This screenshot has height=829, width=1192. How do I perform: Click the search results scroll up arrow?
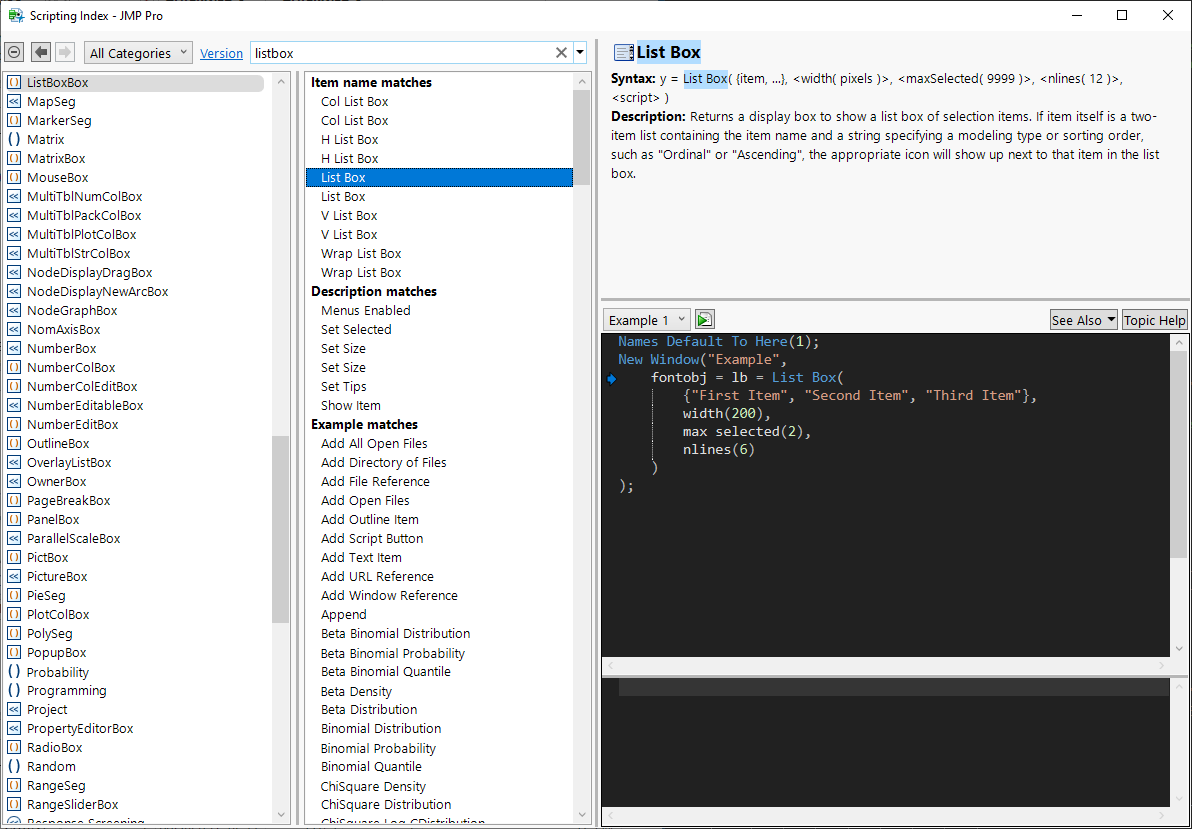[x=582, y=81]
